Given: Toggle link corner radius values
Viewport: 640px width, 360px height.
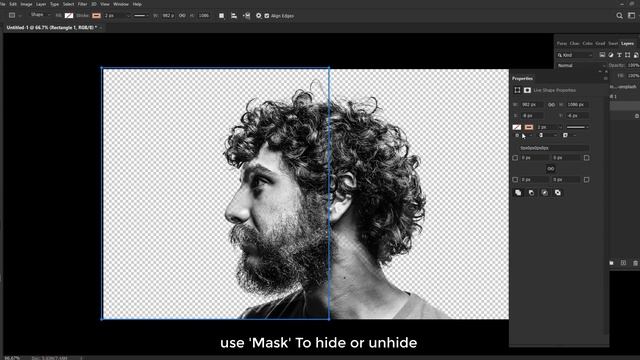Looking at the screenshot, I should click(551, 169).
